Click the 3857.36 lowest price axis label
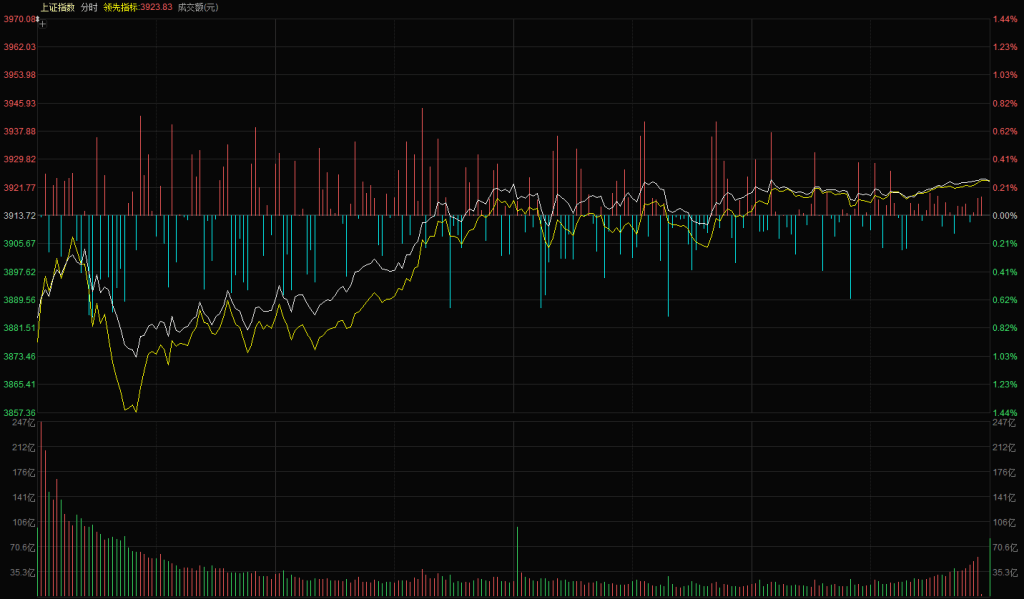 click(20, 412)
